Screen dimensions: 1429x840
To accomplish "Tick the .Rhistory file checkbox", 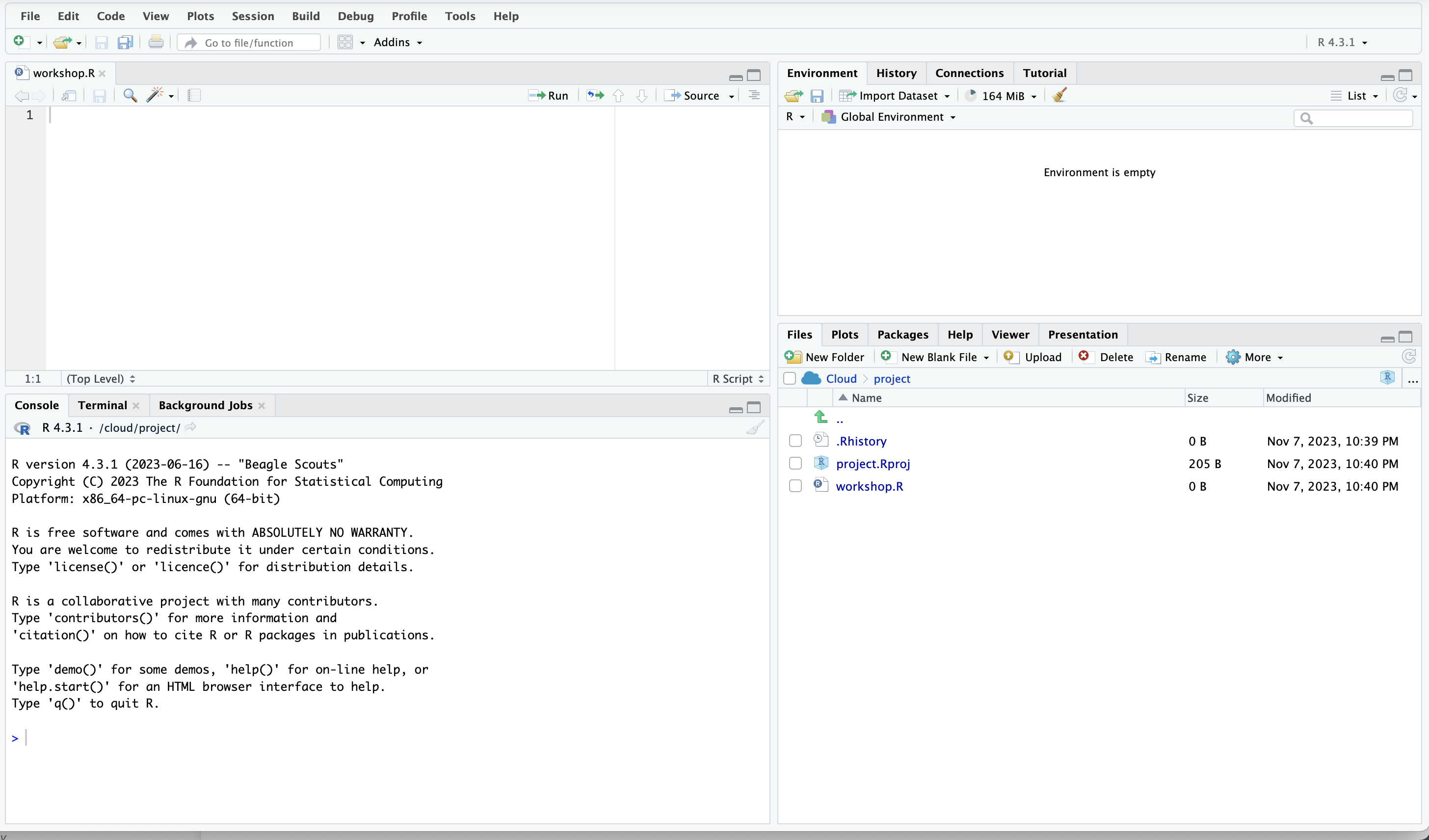I will [795, 441].
